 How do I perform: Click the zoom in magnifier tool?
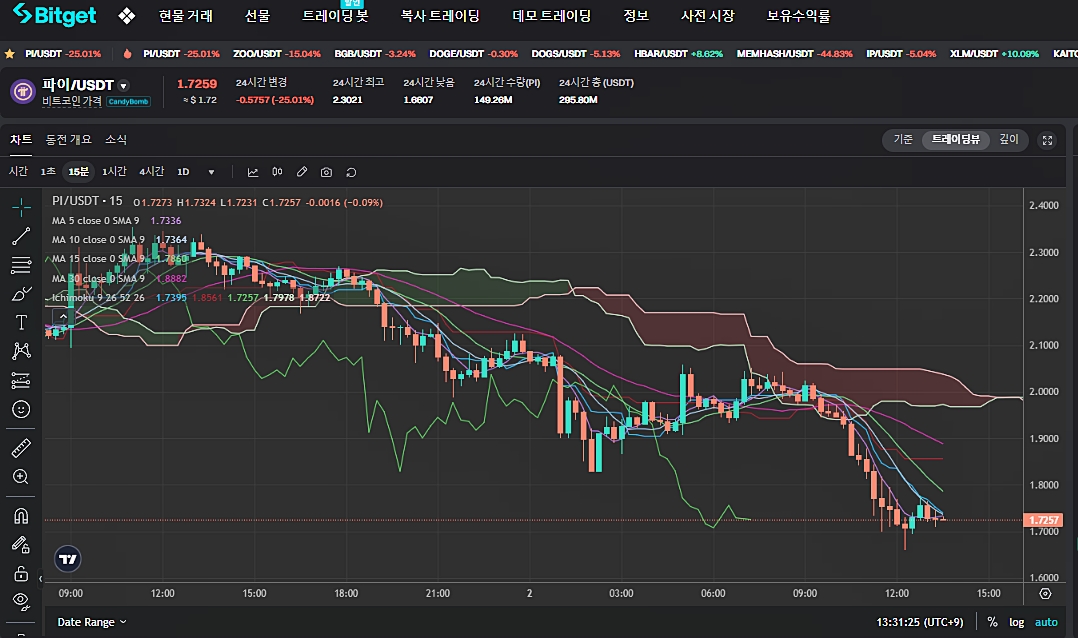(x=21, y=476)
